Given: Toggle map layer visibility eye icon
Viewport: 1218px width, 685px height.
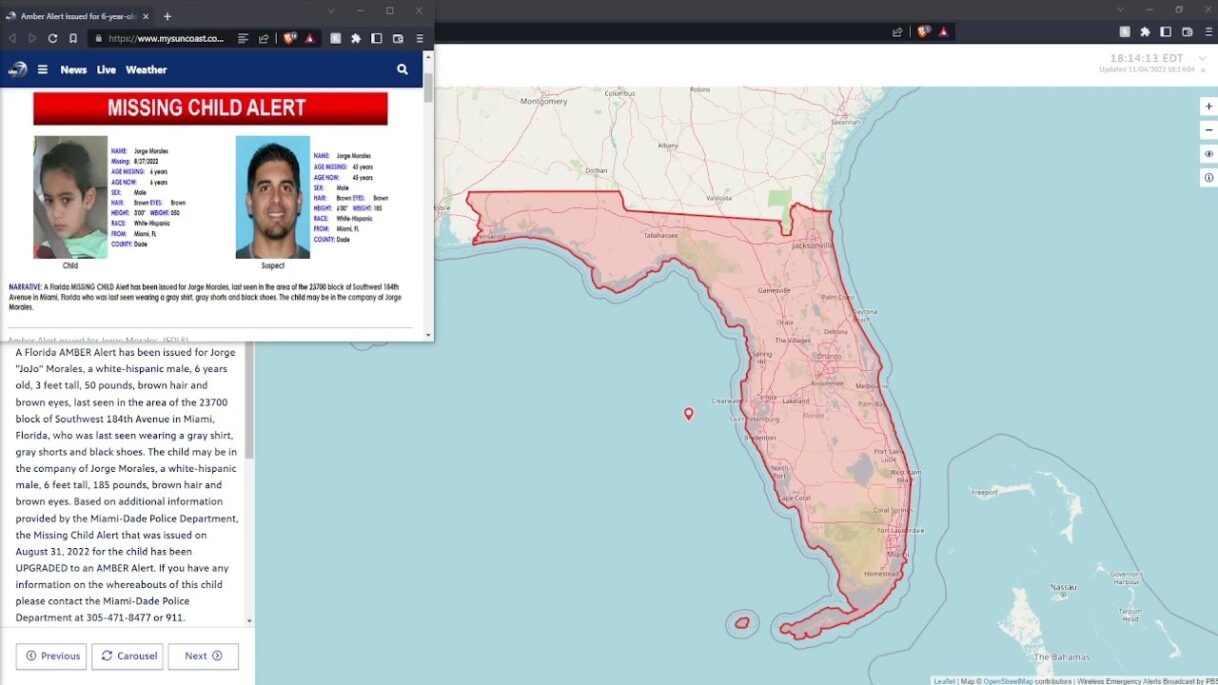Looking at the screenshot, I should click(x=1208, y=154).
